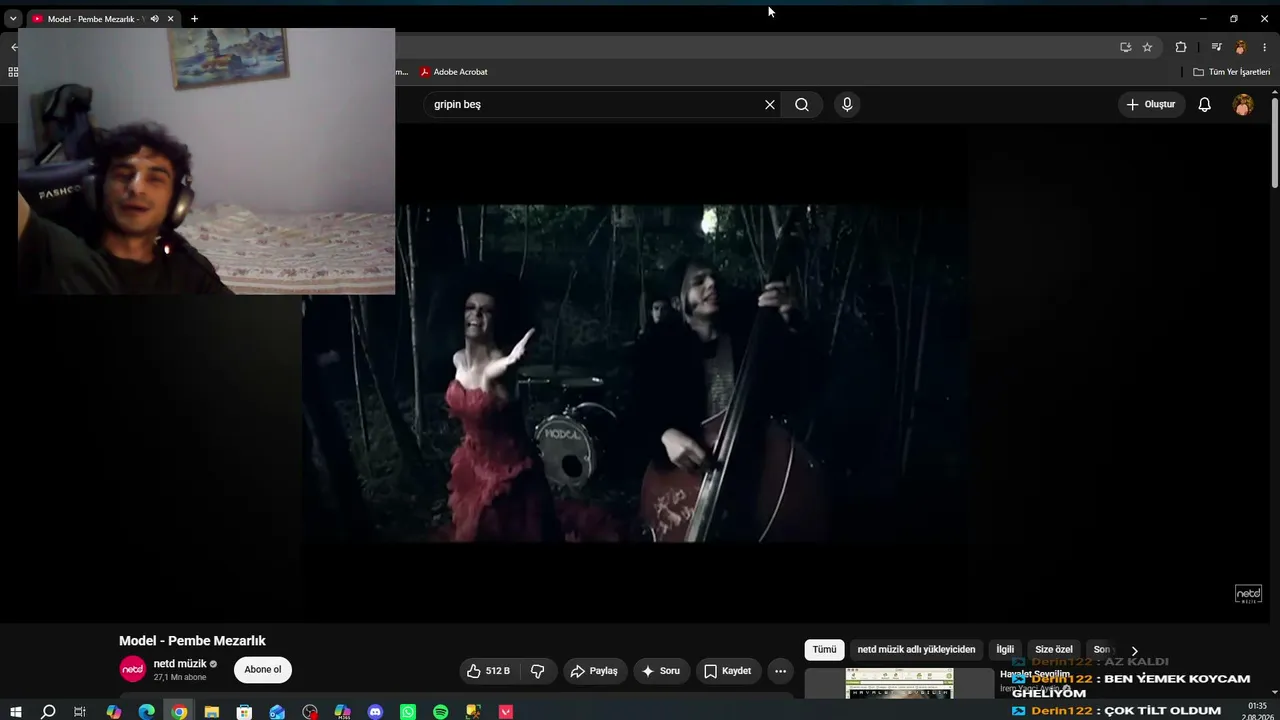Screen dimensions: 1280x720
Task: Select the İlgili filter chip
Action: click(1005, 650)
